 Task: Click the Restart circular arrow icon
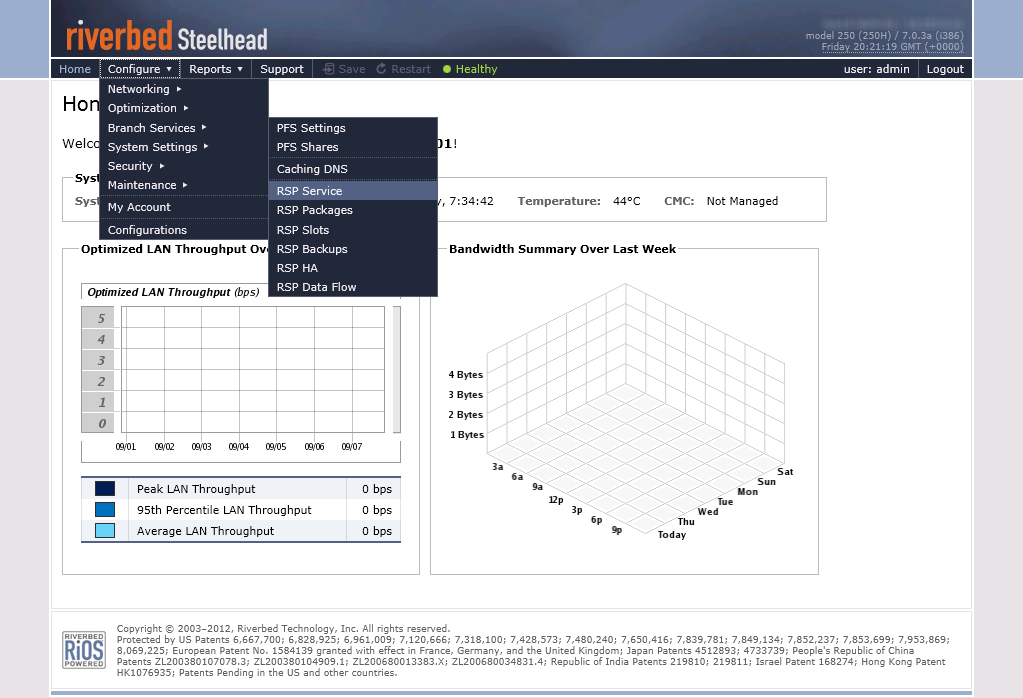point(381,68)
